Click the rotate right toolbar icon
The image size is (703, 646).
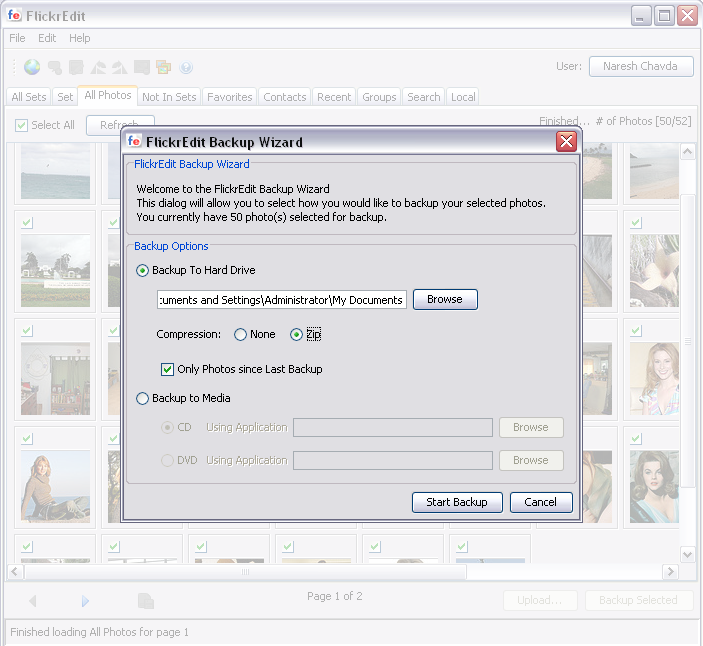click(120, 68)
